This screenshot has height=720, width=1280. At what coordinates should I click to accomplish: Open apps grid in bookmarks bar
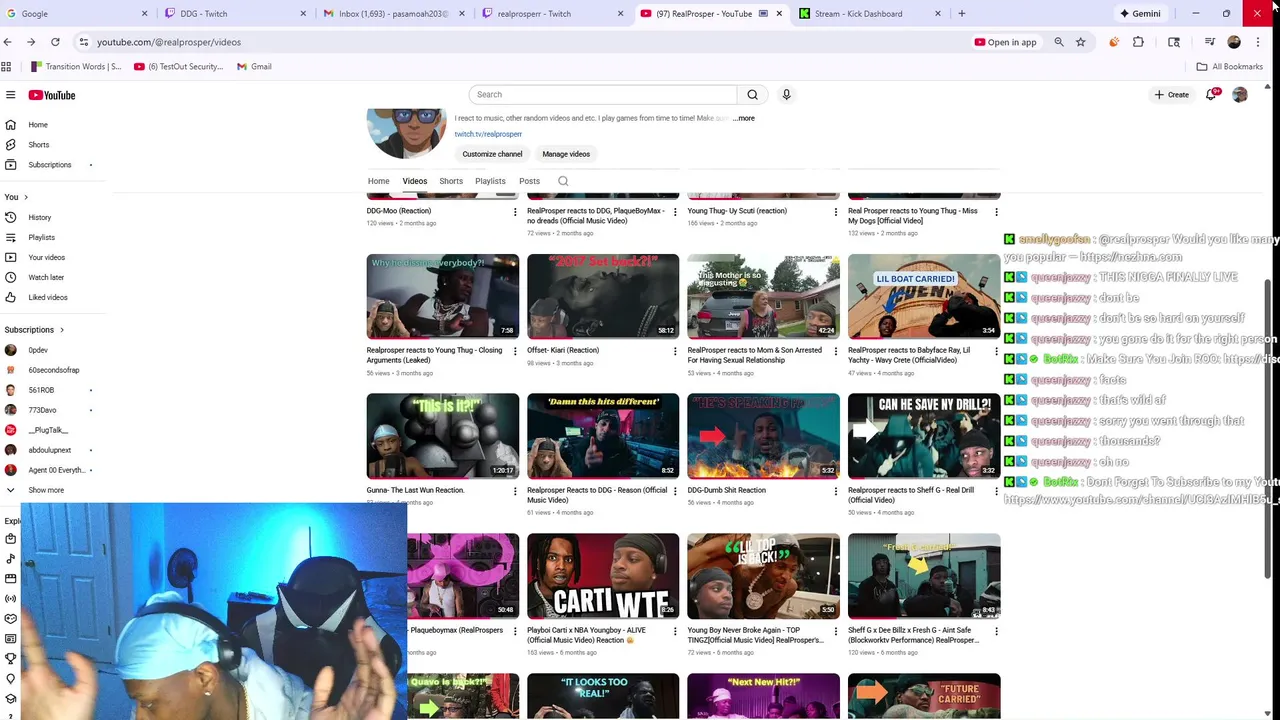coord(6,67)
